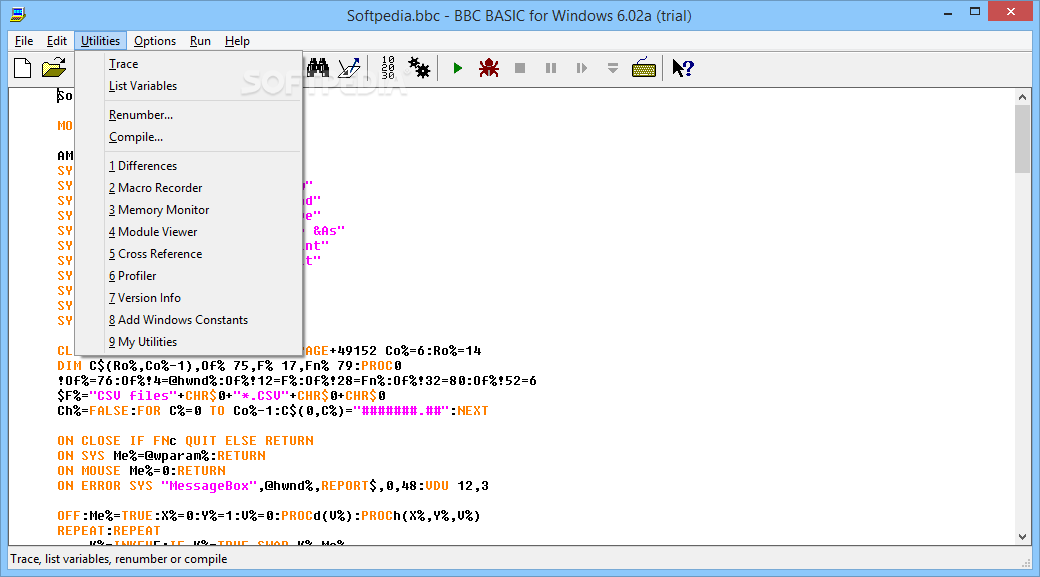Screen dimensions: 1040x577
Task: Open a file with the folder icon
Action: [x=54, y=68]
